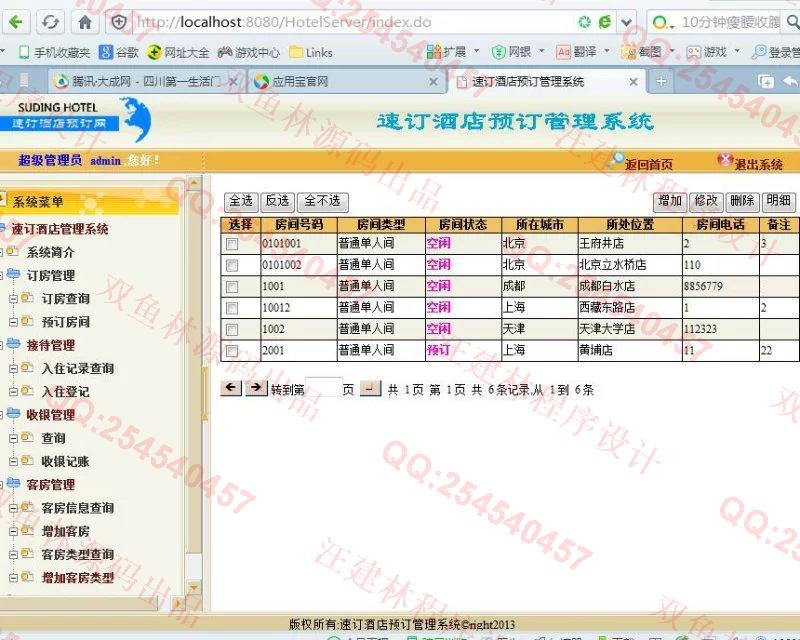Click the 截图 screenshot toolbar item
Image resolution: width=800 pixels, height=640 pixels.
tap(641, 52)
